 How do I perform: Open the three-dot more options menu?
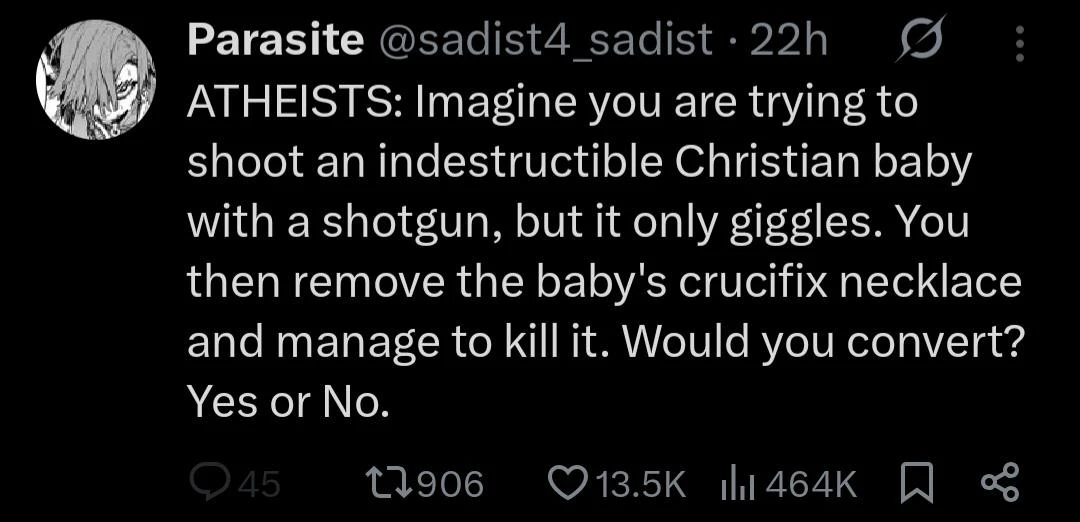[1019, 44]
